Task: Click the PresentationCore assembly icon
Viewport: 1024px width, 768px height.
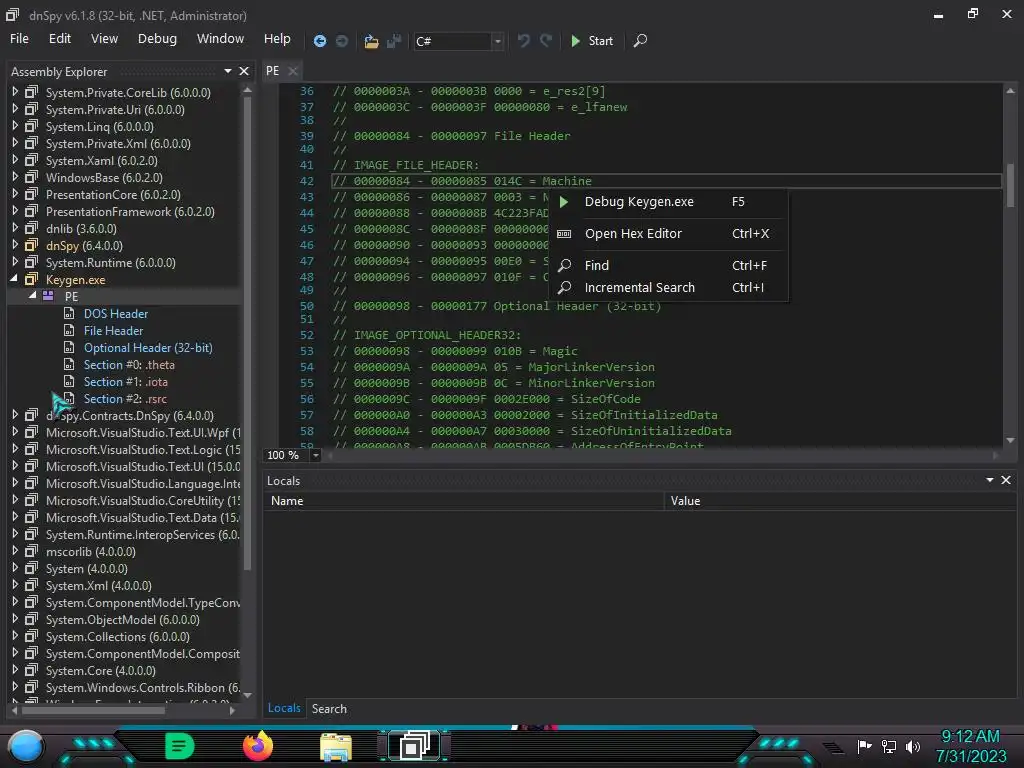Action: tap(31, 194)
